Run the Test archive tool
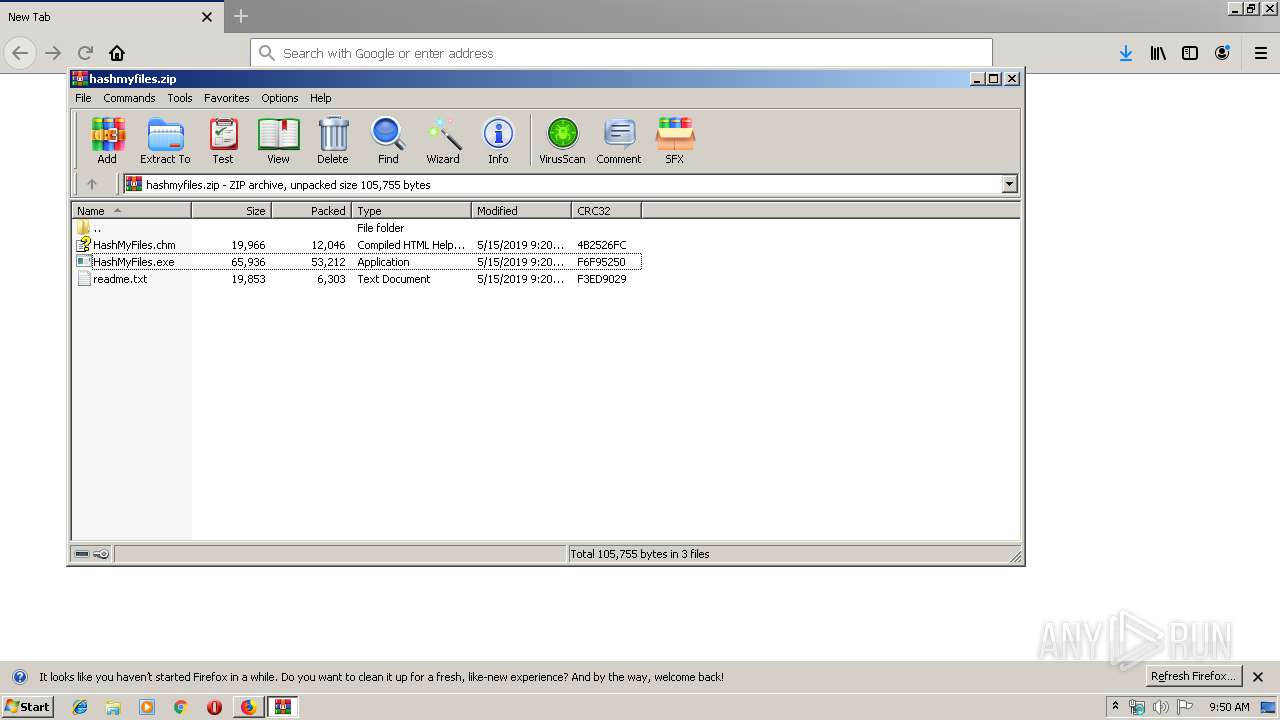This screenshot has width=1280, height=720. 223,140
